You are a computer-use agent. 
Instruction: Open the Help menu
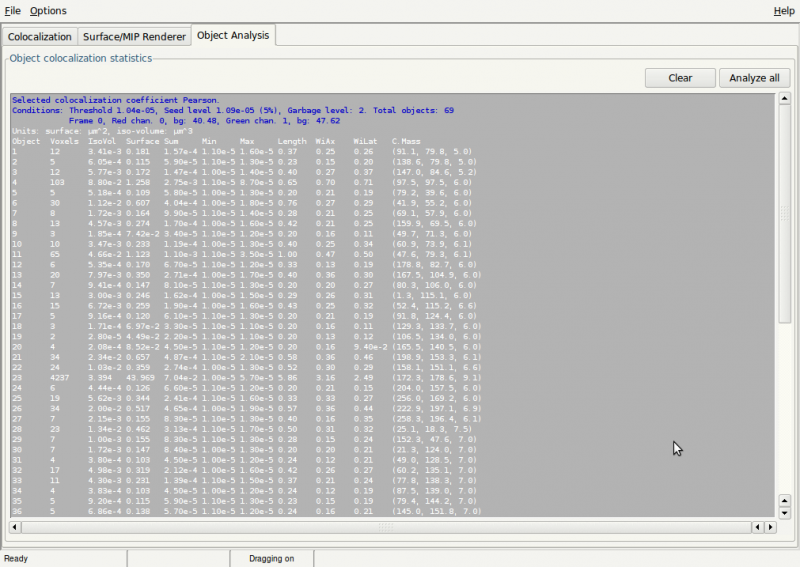click(784, 10)
